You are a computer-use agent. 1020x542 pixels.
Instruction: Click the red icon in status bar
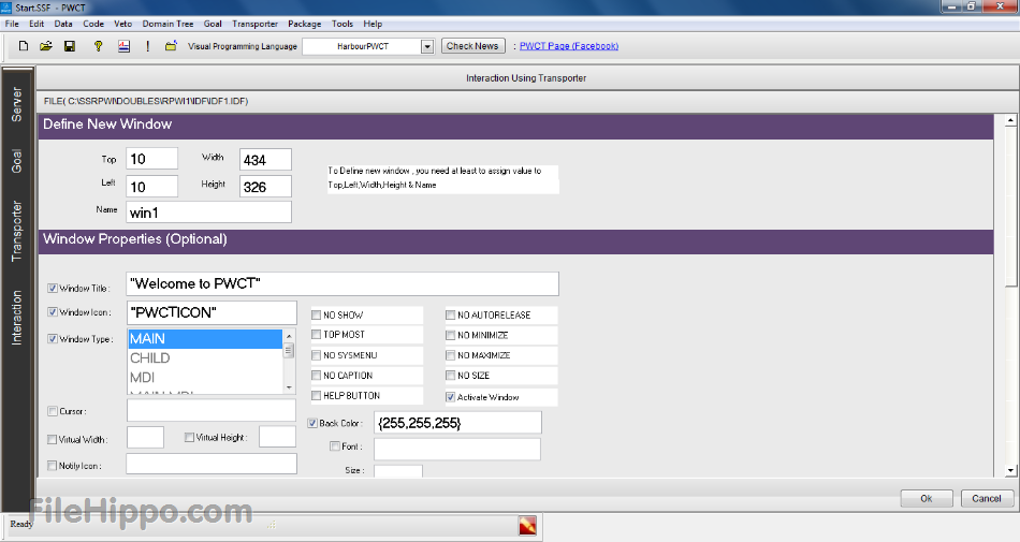click(x=528, y=525)
